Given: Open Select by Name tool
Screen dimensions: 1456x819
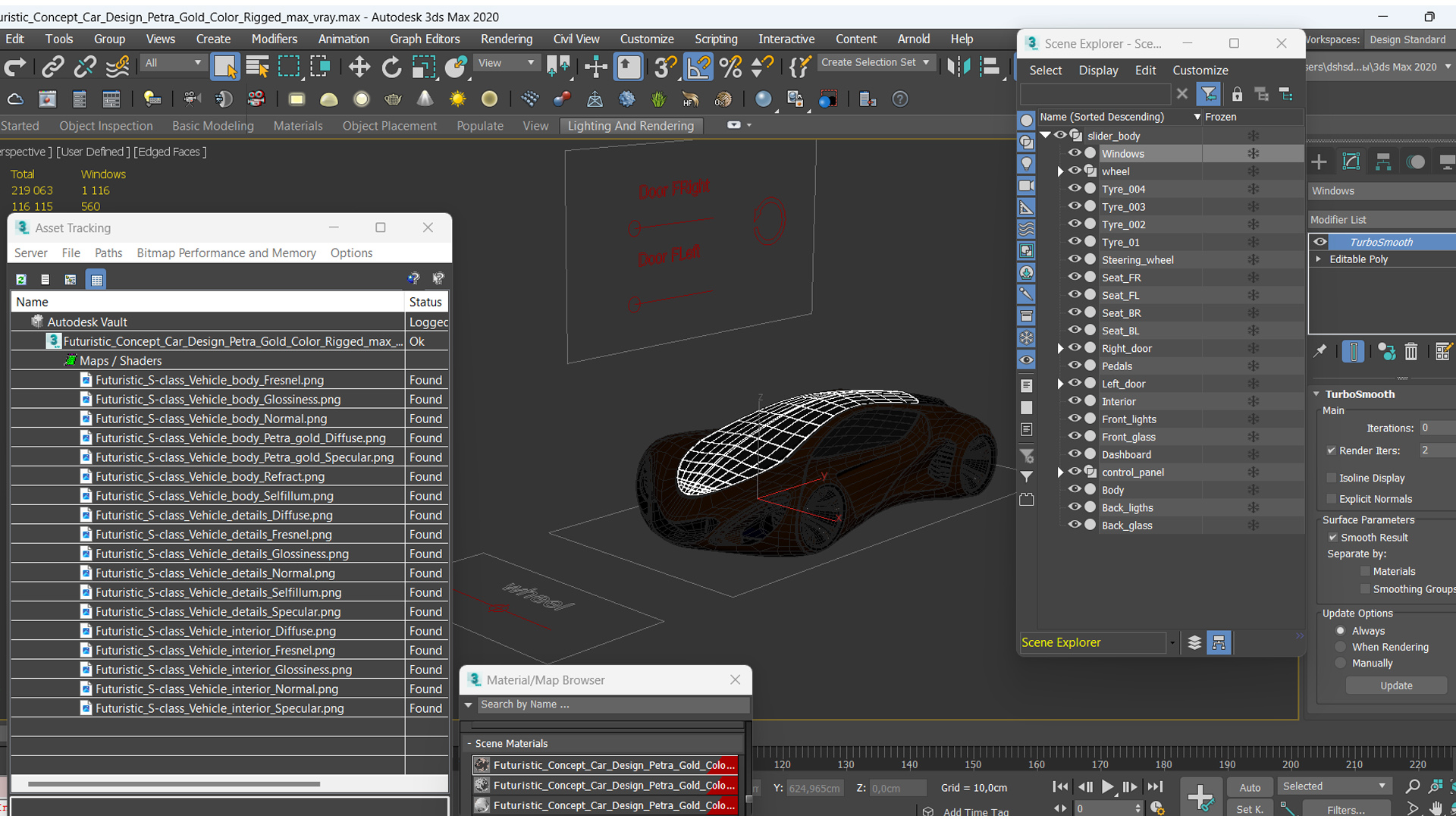Looking at the screenshot, I should pos(258,67).
